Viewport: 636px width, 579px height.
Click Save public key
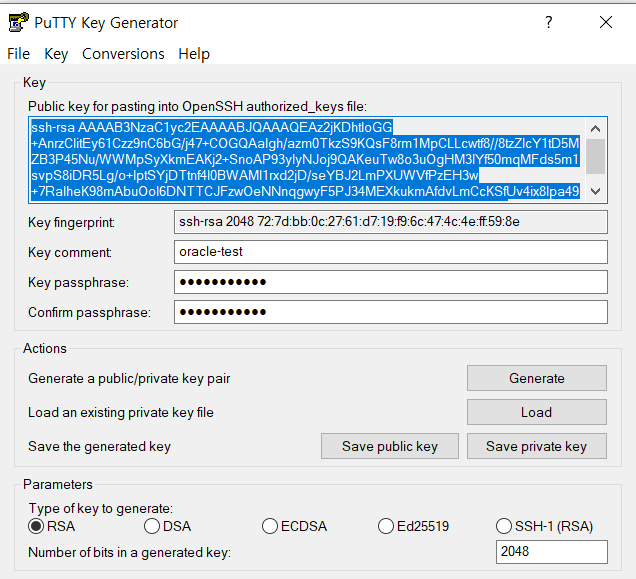[x=390, y=446]
